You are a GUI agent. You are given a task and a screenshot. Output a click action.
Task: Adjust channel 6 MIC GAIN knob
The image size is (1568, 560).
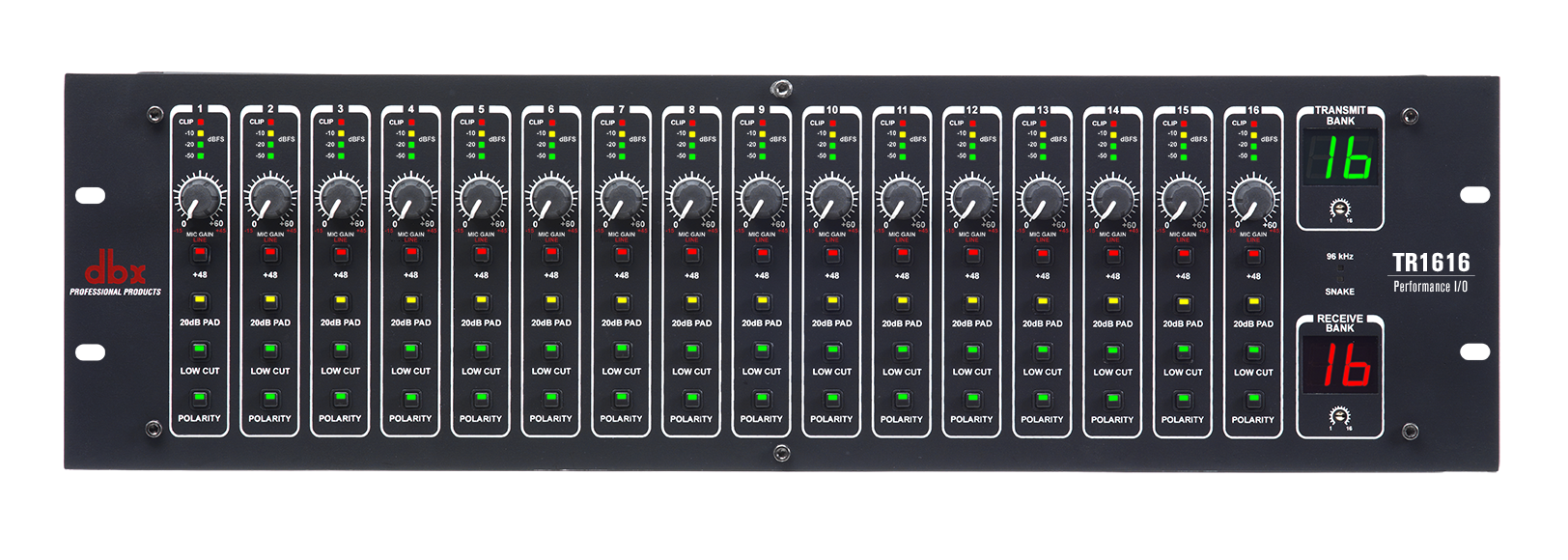[551, 200]
